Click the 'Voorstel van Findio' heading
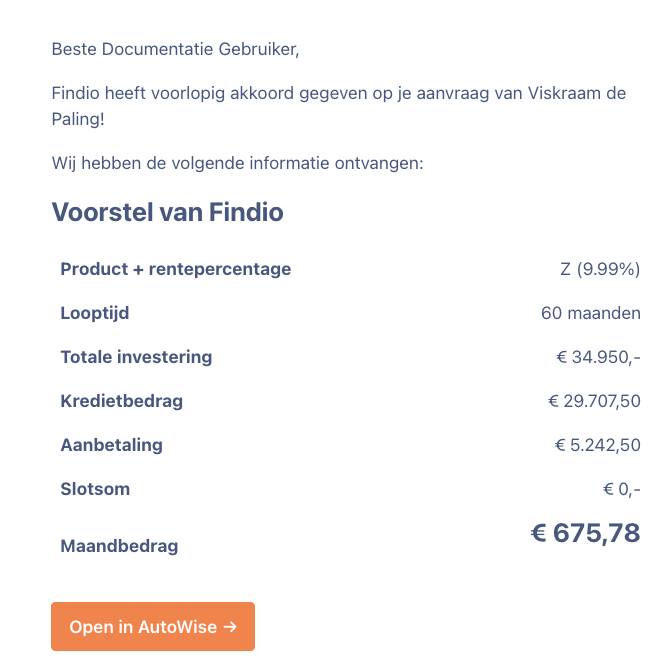This screenshot has height=663, width=671. point(167,212)
